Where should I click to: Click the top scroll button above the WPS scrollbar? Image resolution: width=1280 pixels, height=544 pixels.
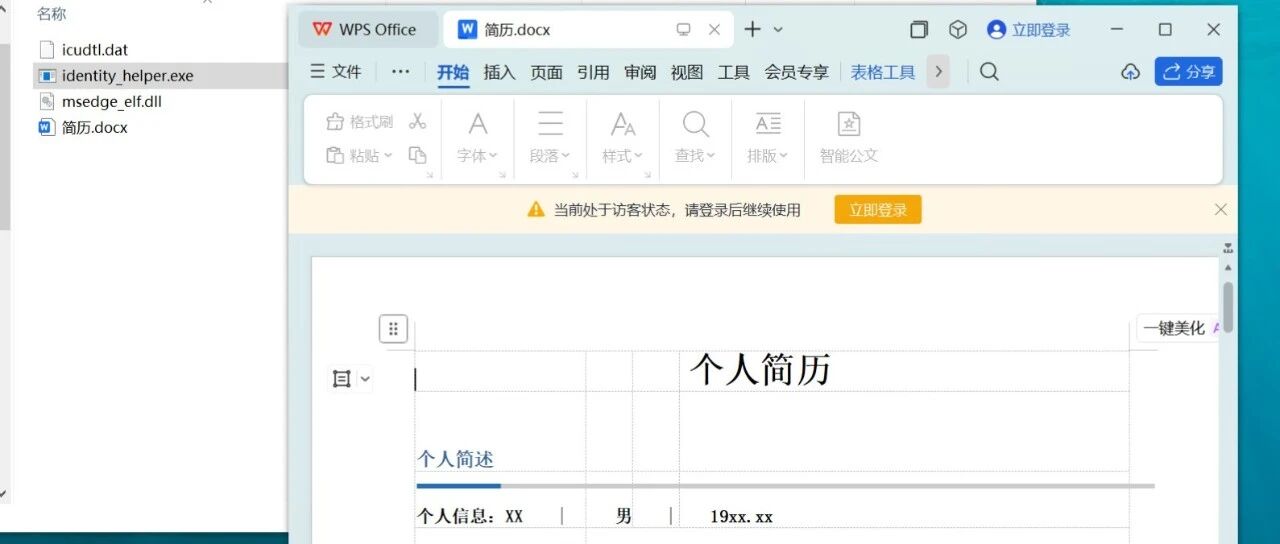coord(1228,247)
